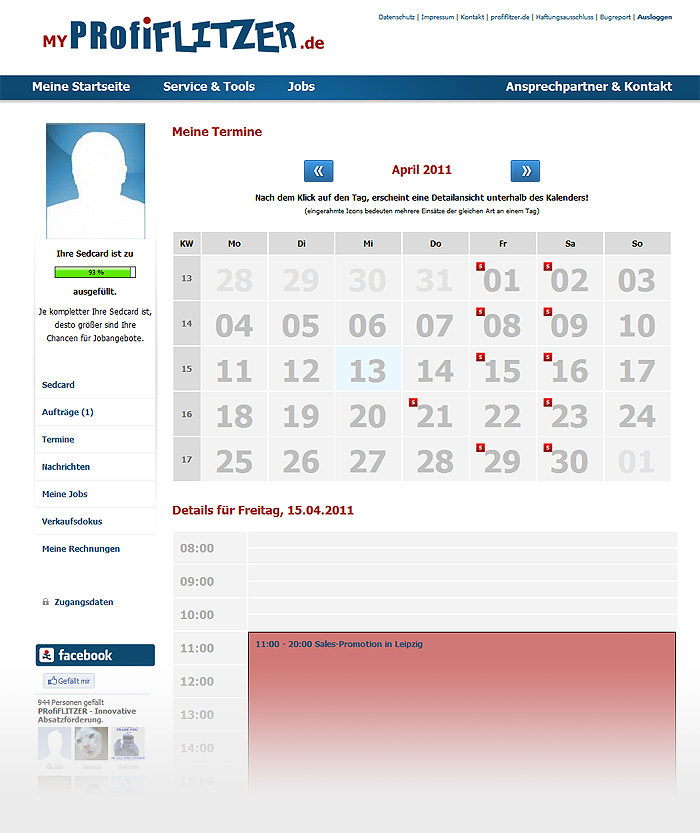Open Meine Jobs in the sidebar
This screenshot has height=833, width=700.
tap(65, 494)
